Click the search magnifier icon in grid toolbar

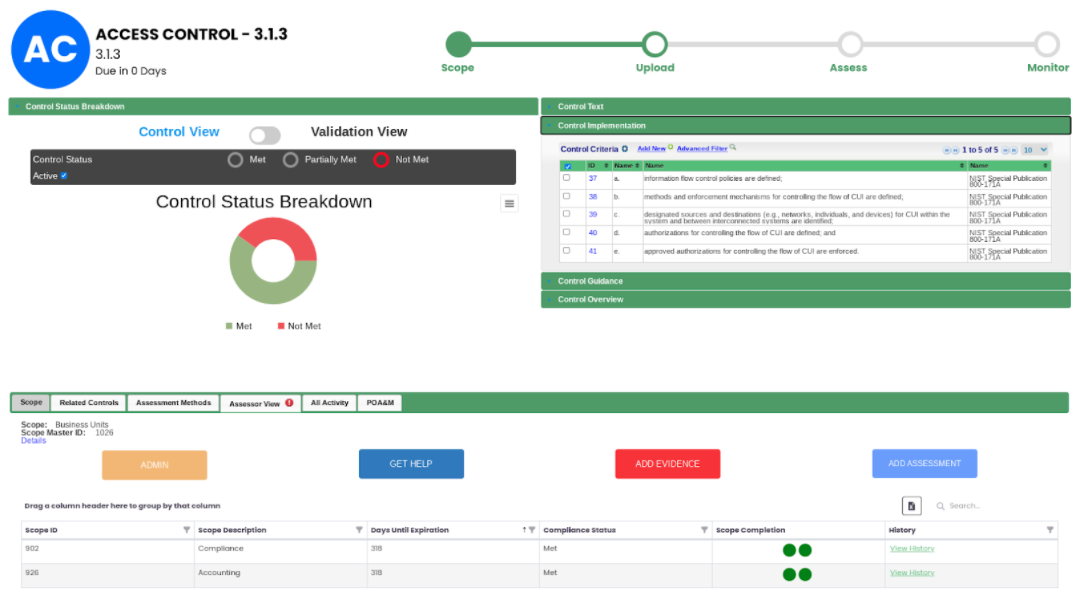(x=940, y=506)
